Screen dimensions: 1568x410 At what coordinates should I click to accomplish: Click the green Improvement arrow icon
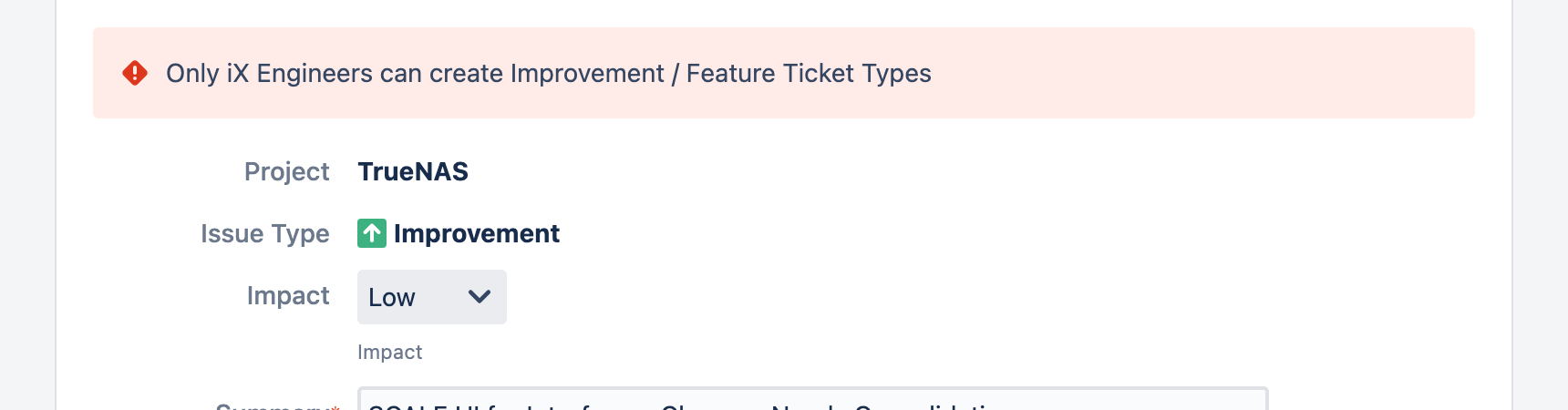pos(372,233)
